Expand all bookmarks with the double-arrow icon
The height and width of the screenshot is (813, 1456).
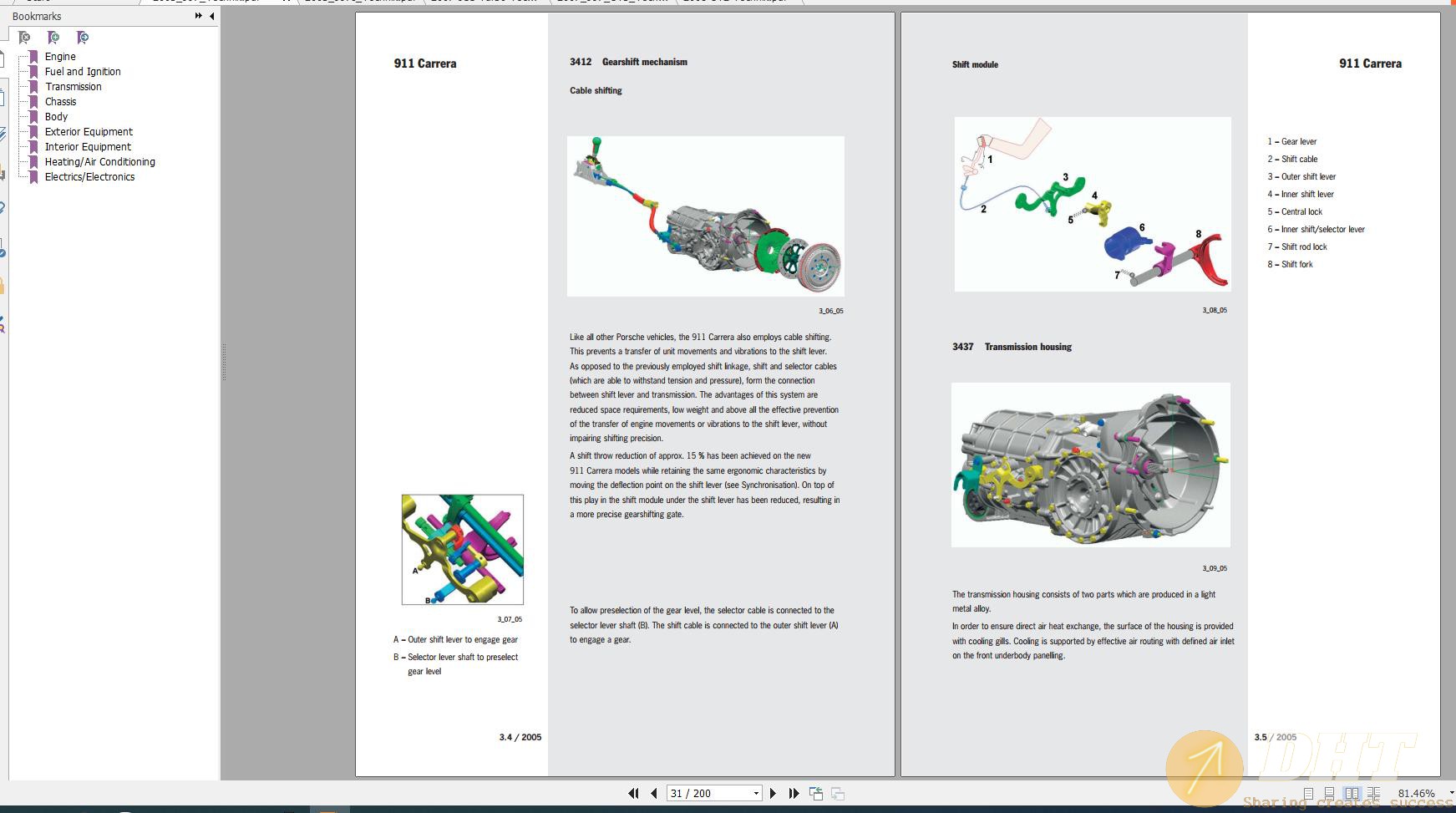[x=198, y=16]
